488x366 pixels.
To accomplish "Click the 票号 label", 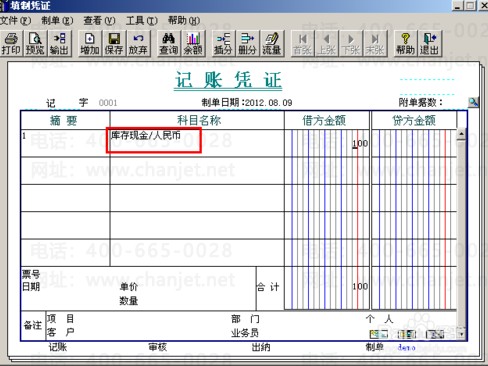I will (31, 274).
